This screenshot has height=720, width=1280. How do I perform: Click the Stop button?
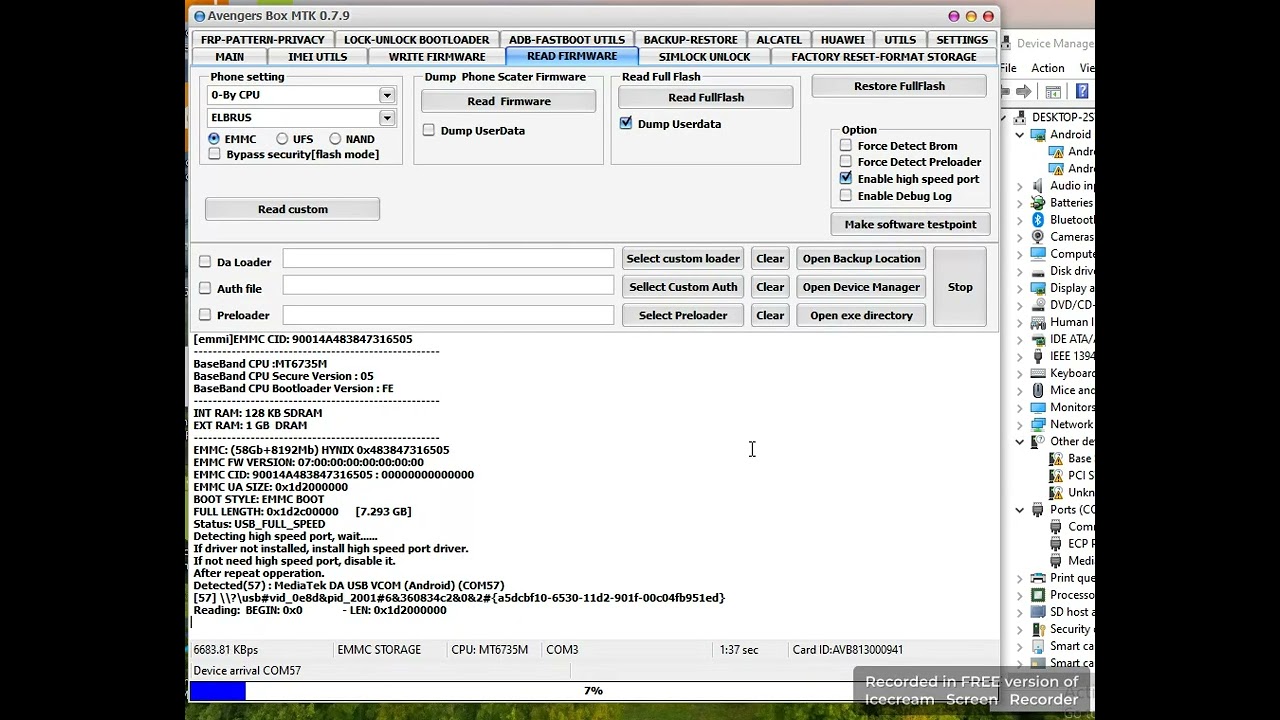point(960,287)
